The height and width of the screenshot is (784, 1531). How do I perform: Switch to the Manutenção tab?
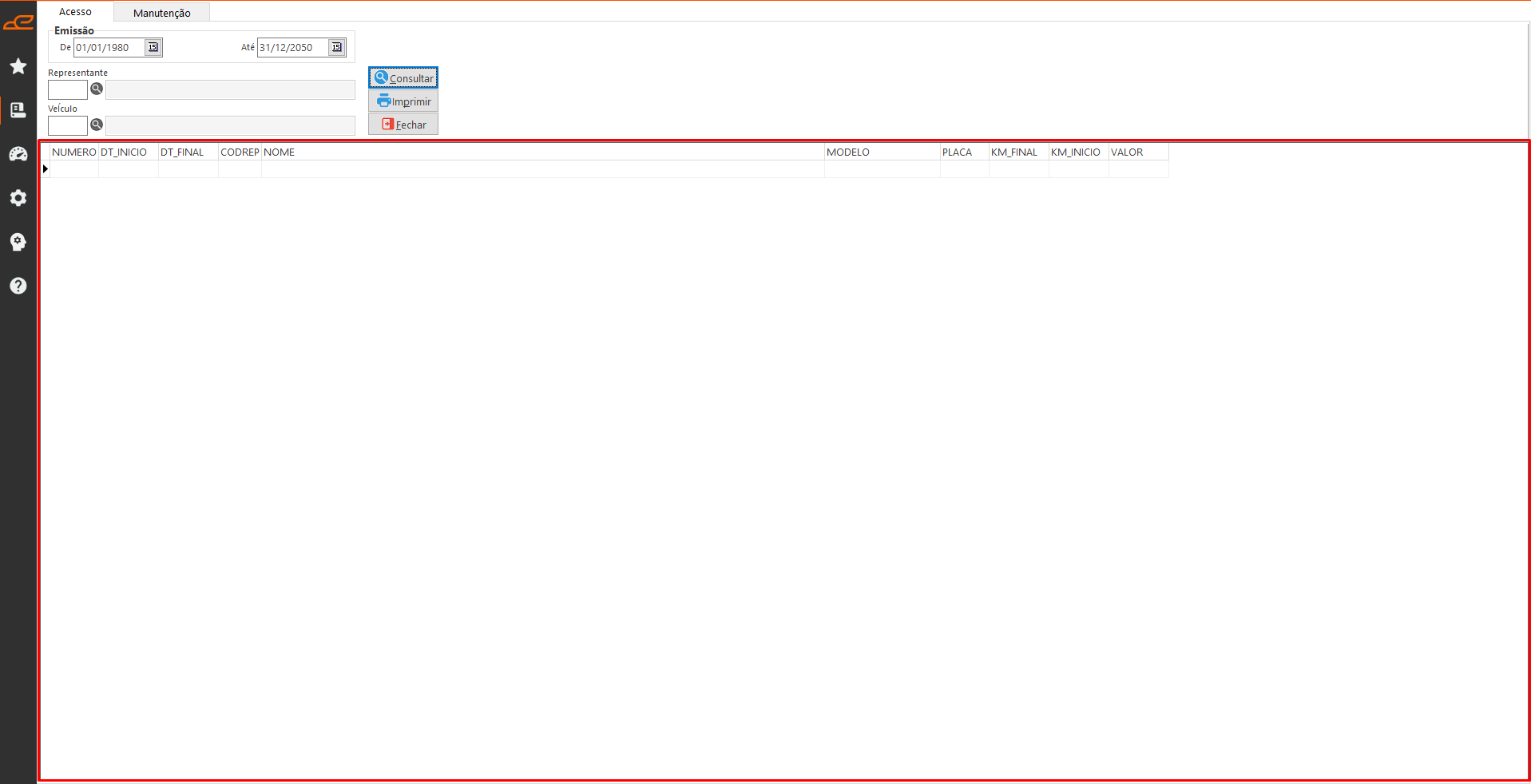pos(161,13)
